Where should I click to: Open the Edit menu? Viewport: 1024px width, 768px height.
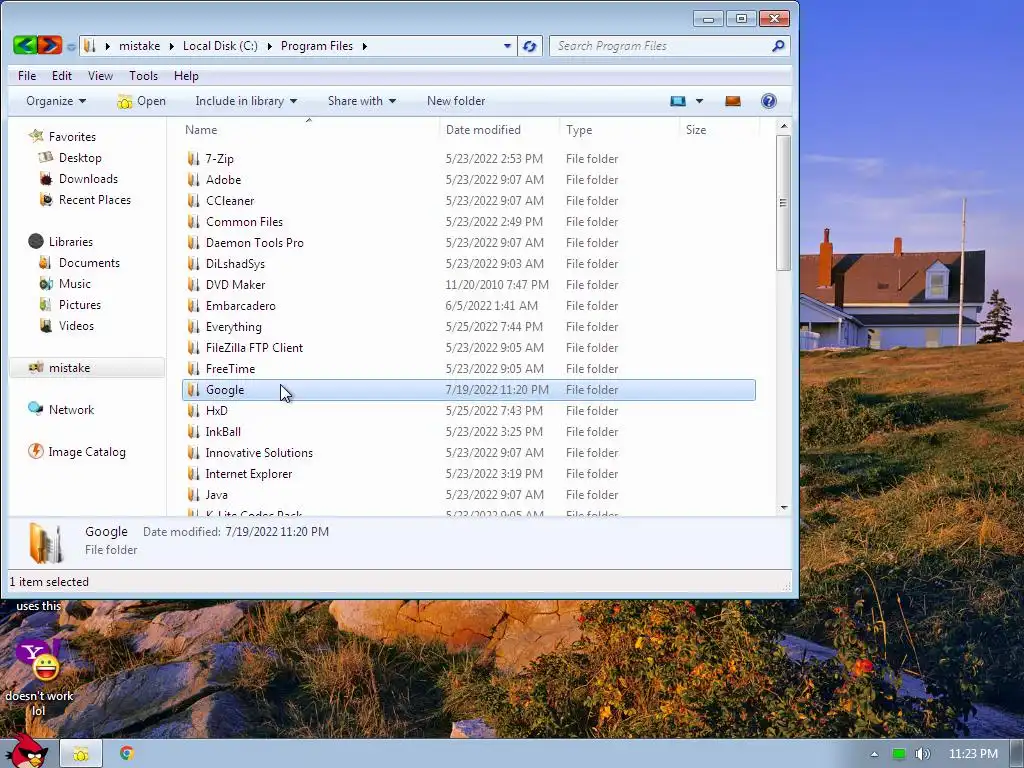[62, 76]
